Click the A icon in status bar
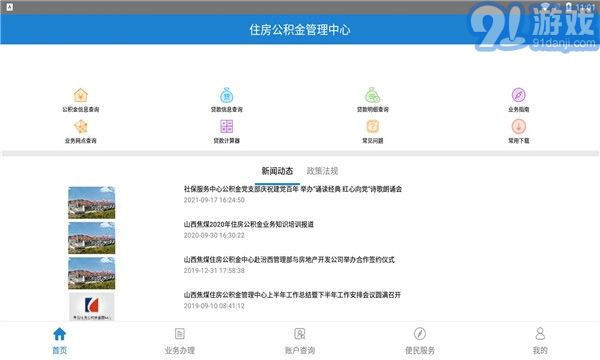This screenshot has height=360, width=600. [x=10, y=7]
